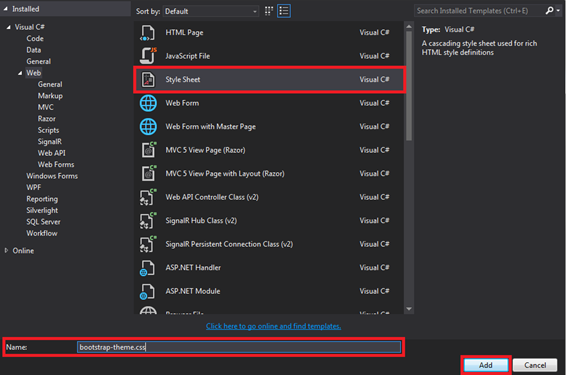Select the SQL Server category
Screen dimensions: 566x375
(43, 222)
